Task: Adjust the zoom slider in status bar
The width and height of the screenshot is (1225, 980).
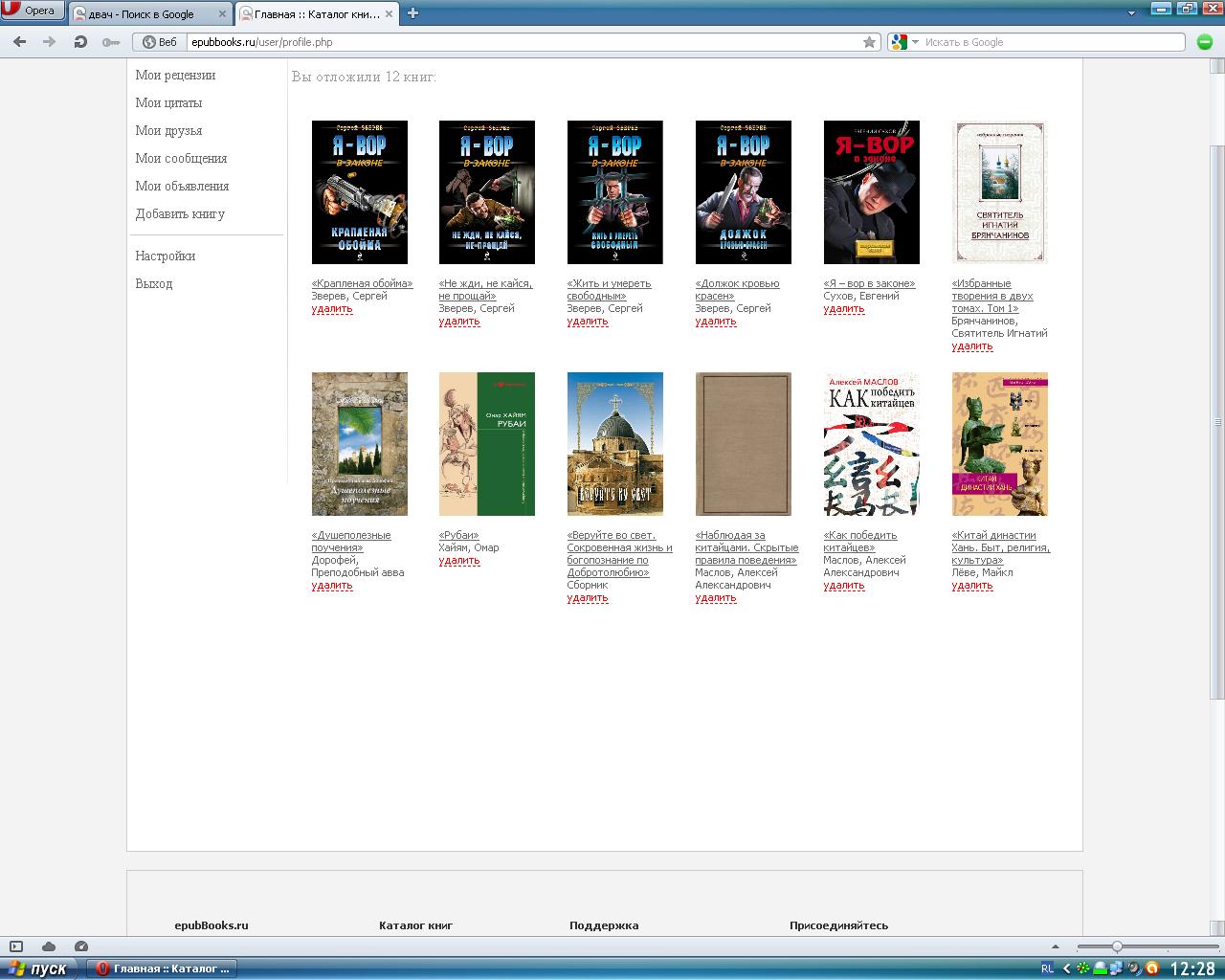Action: click(x=1117, y=947)
